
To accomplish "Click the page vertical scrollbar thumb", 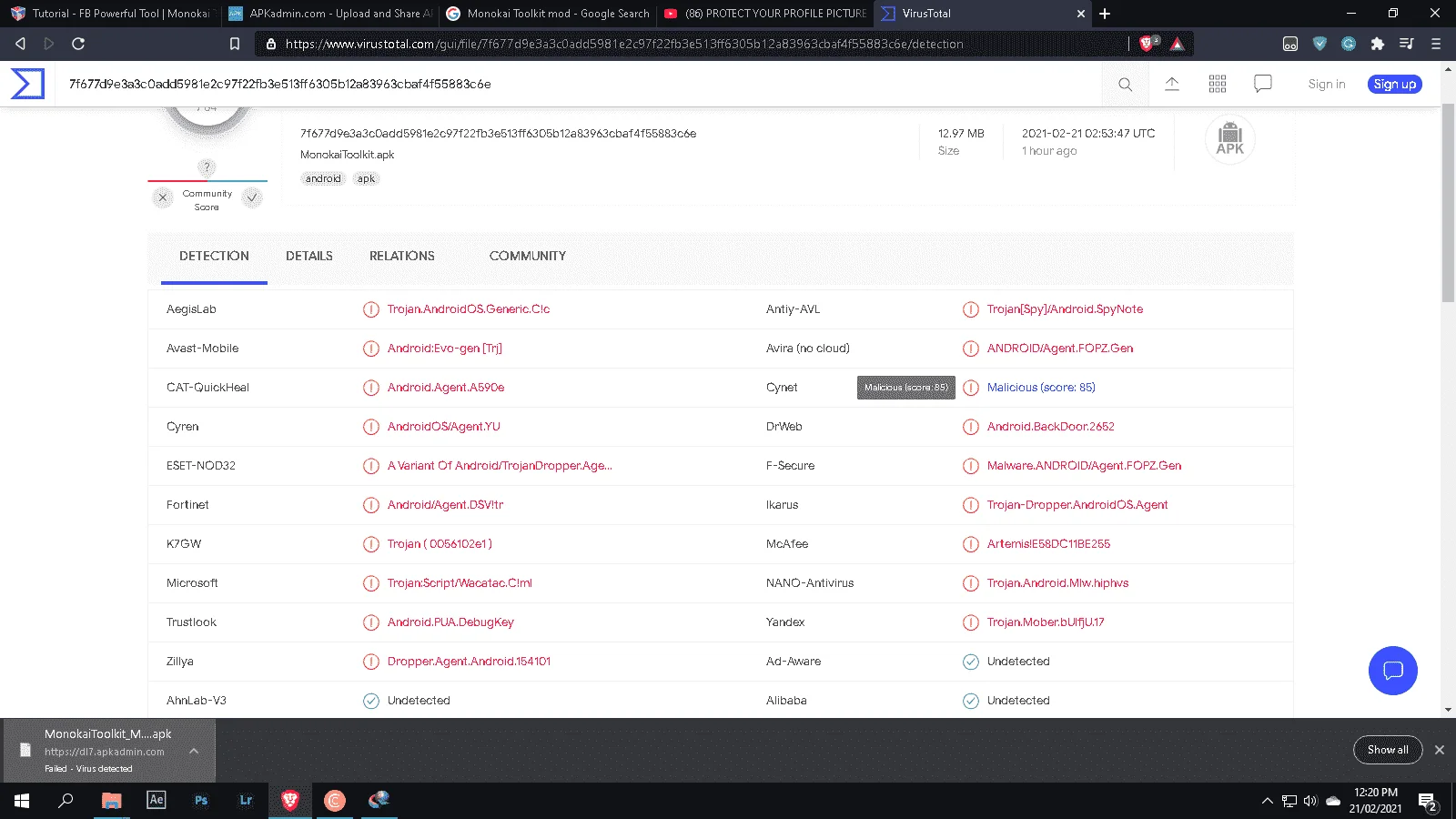I will 1448,205.
